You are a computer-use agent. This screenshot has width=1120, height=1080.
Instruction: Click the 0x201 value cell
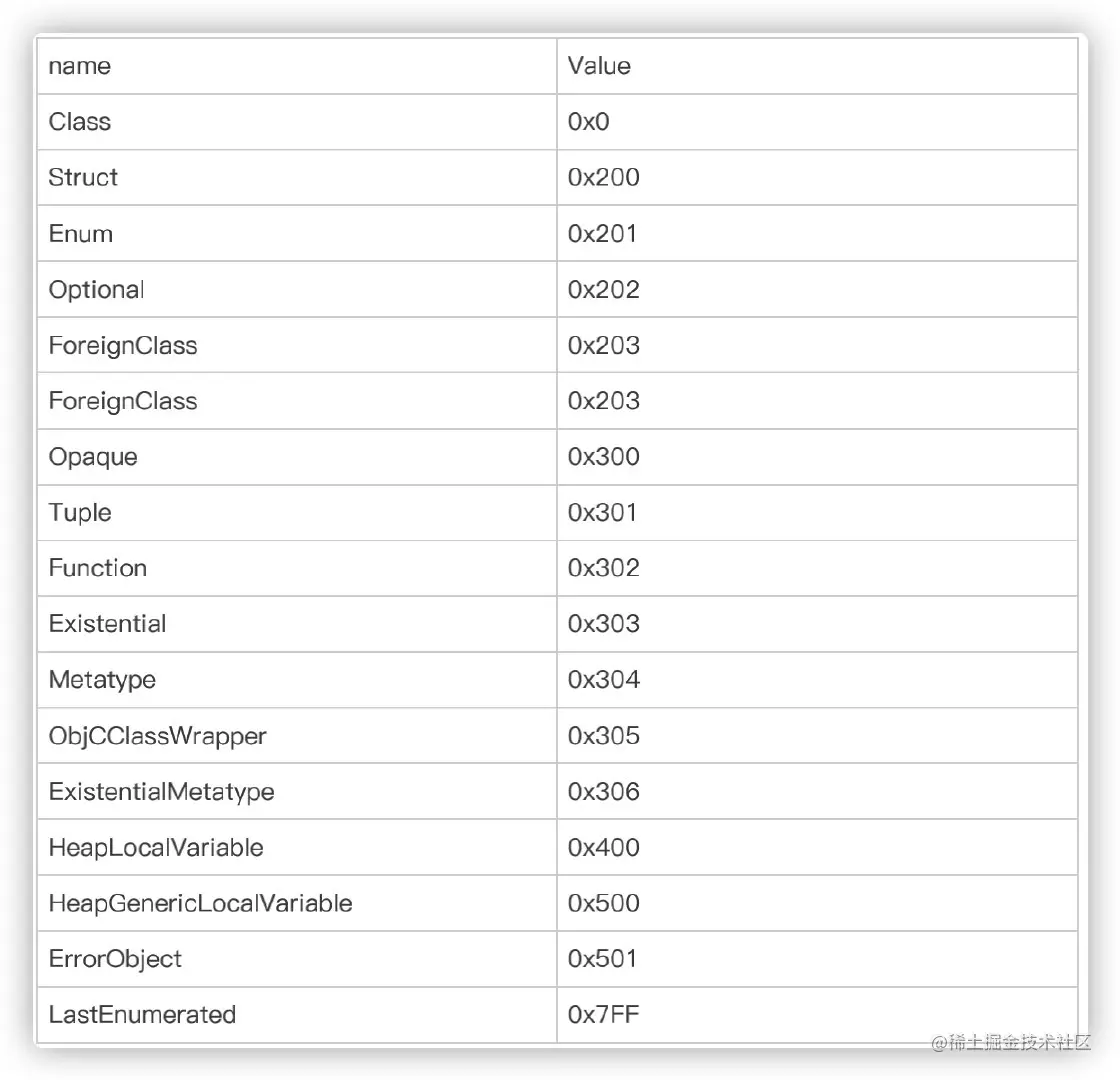(602, 234)
